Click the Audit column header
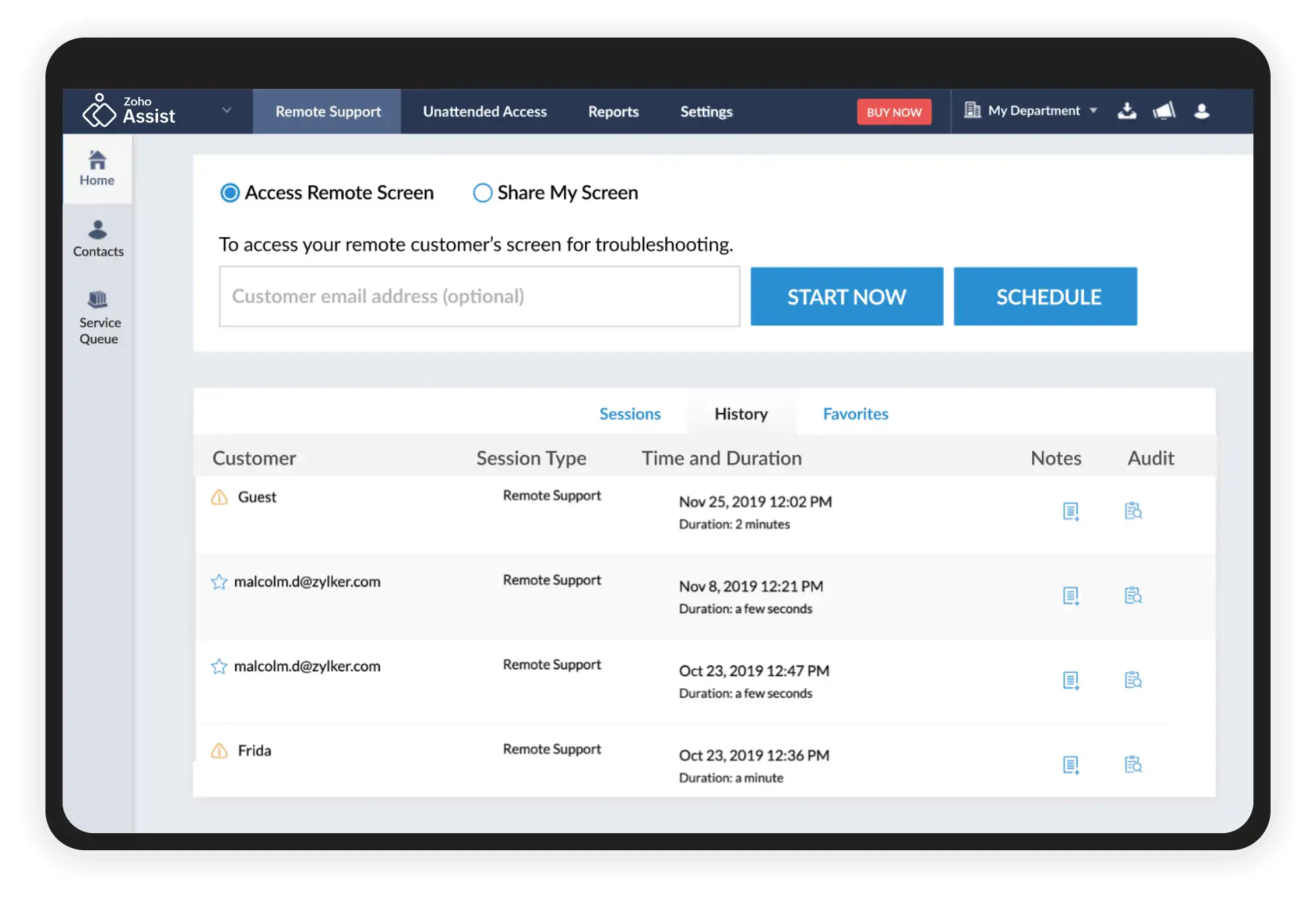The height and width of the screenshot is (899, 1316). point(1151,458)
